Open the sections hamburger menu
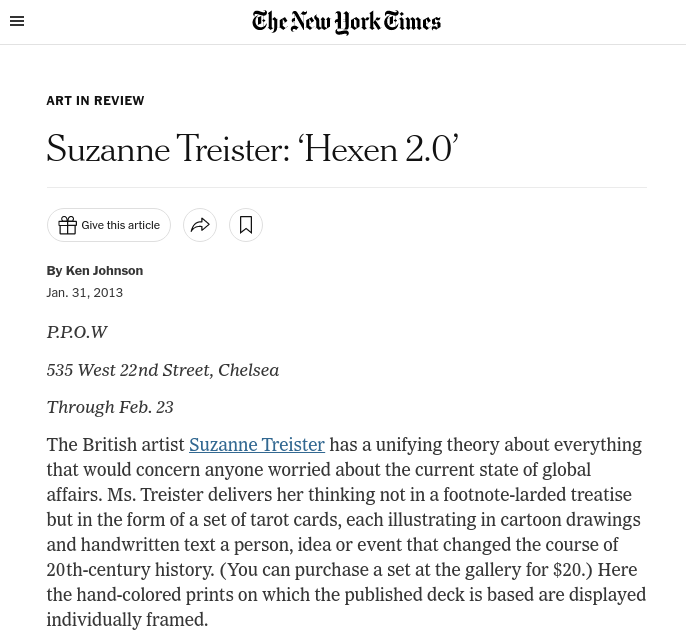The height and width of the screenshot is (644, 686). 17,21
